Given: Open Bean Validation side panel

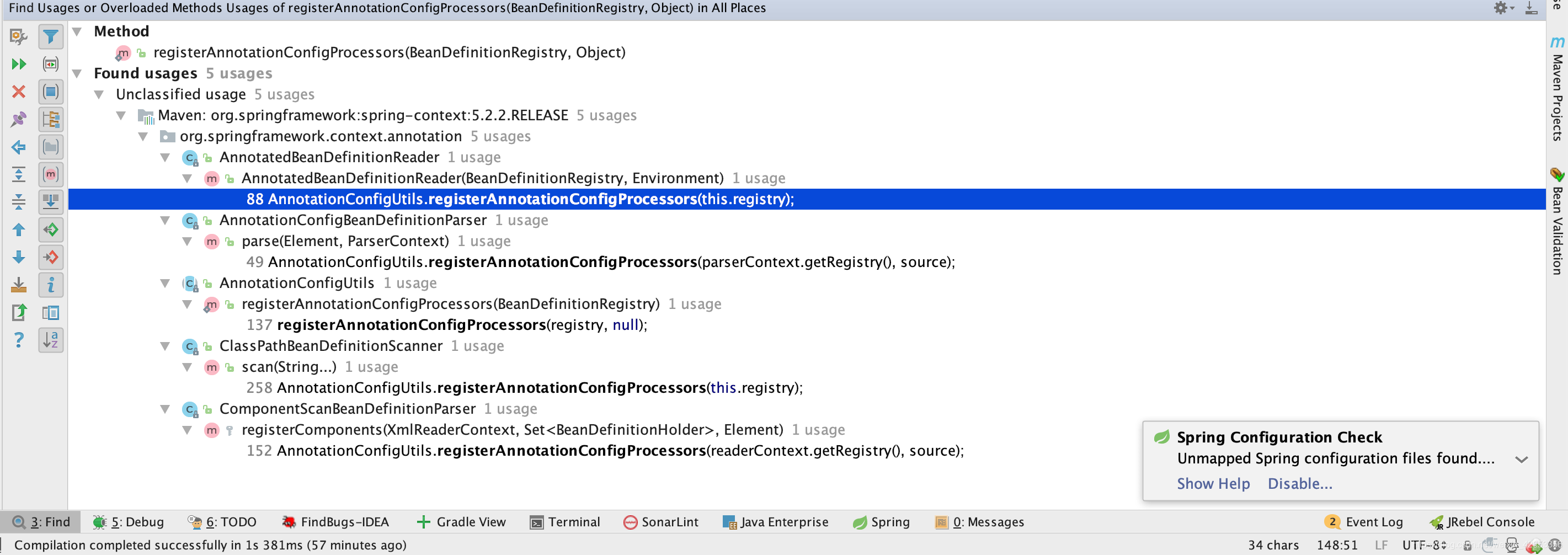Looking at the screenshot, I should coord(1557,221).
